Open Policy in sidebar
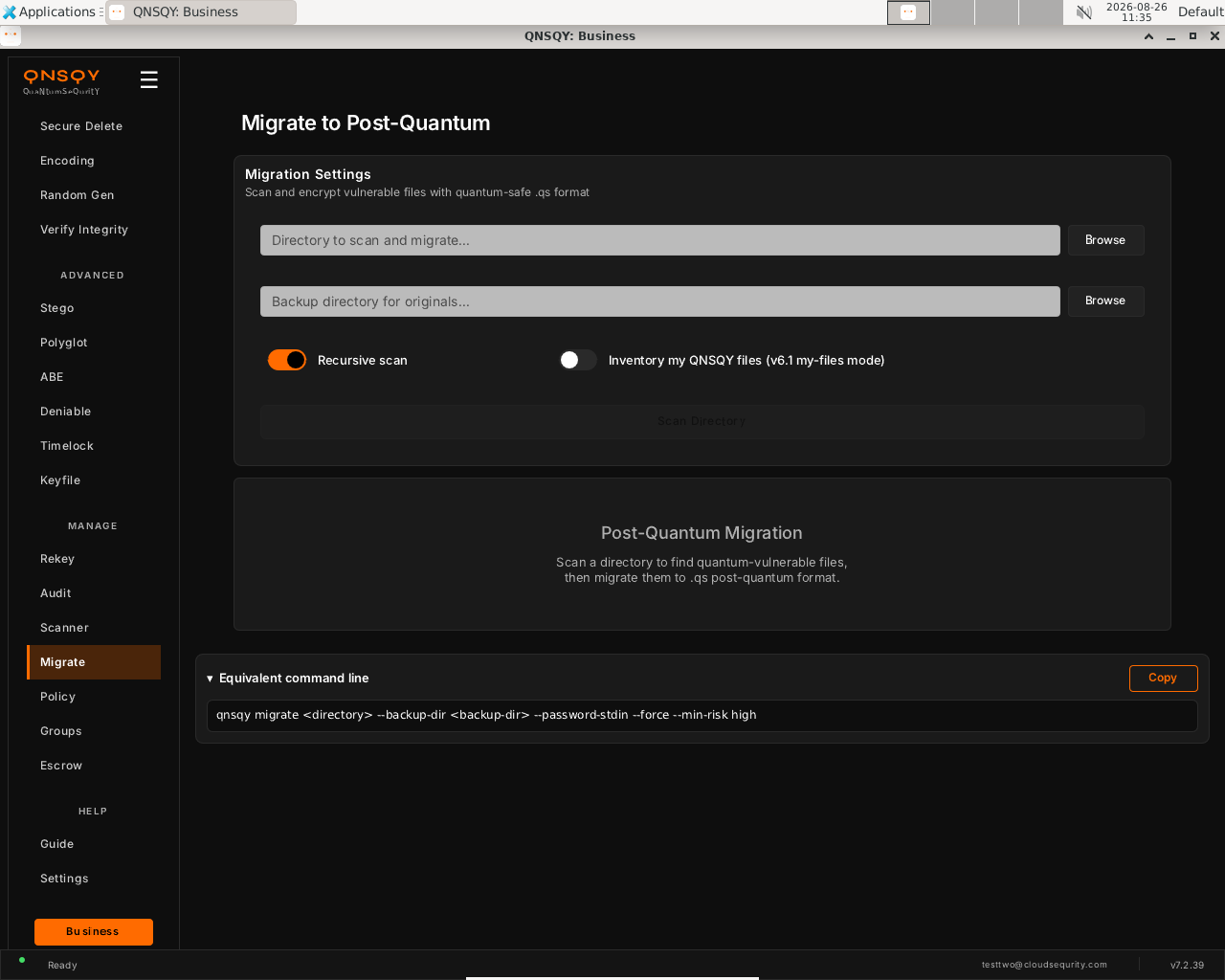This screenshot has width=1225, height=980. click(x=94, y=697)
